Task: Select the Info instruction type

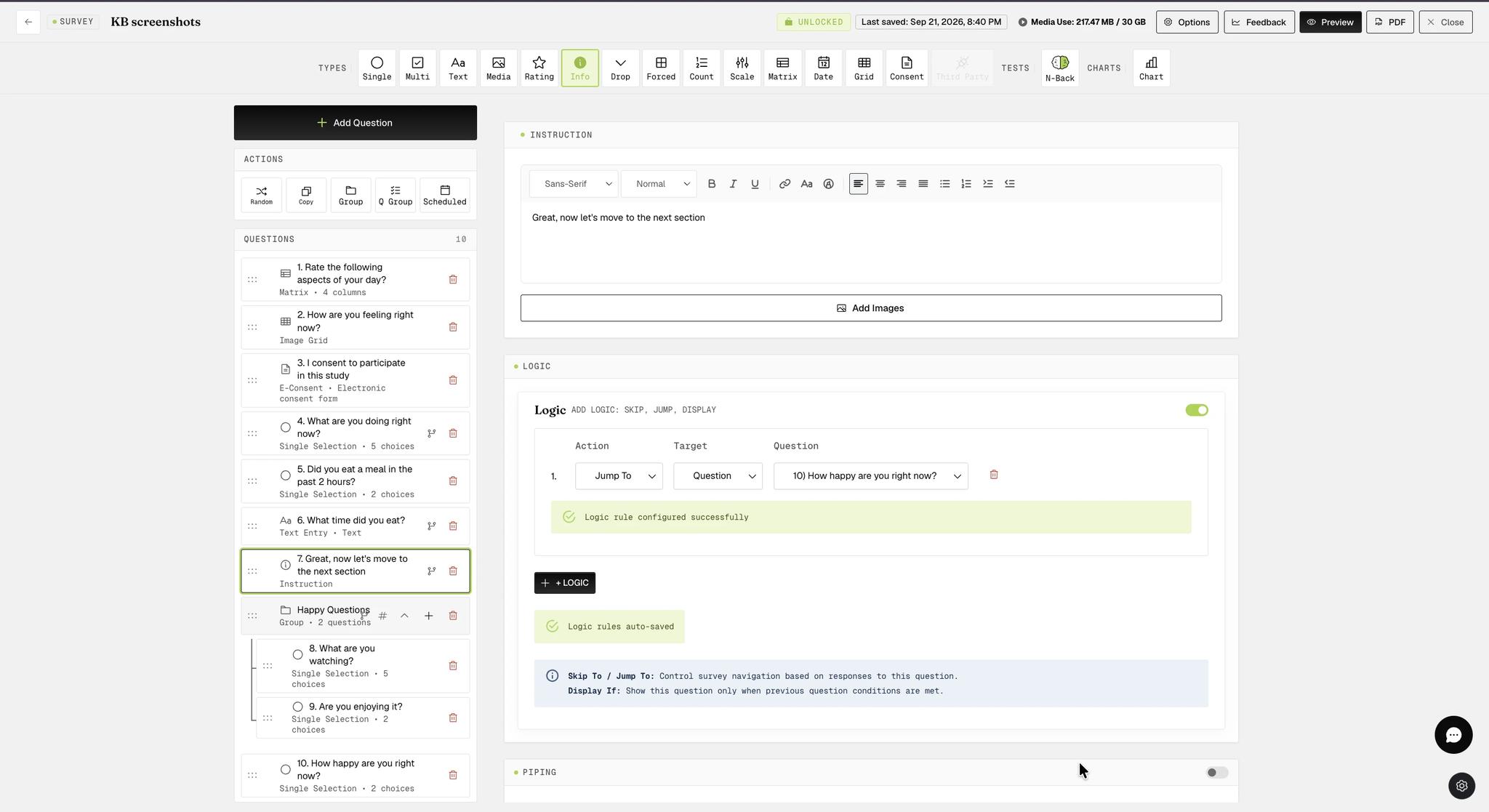Action: coord(579,68)
